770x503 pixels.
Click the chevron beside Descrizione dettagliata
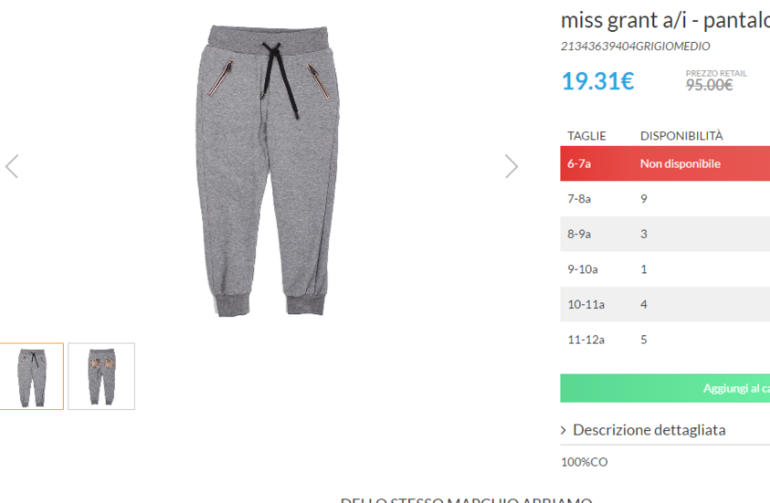(563, 430)
